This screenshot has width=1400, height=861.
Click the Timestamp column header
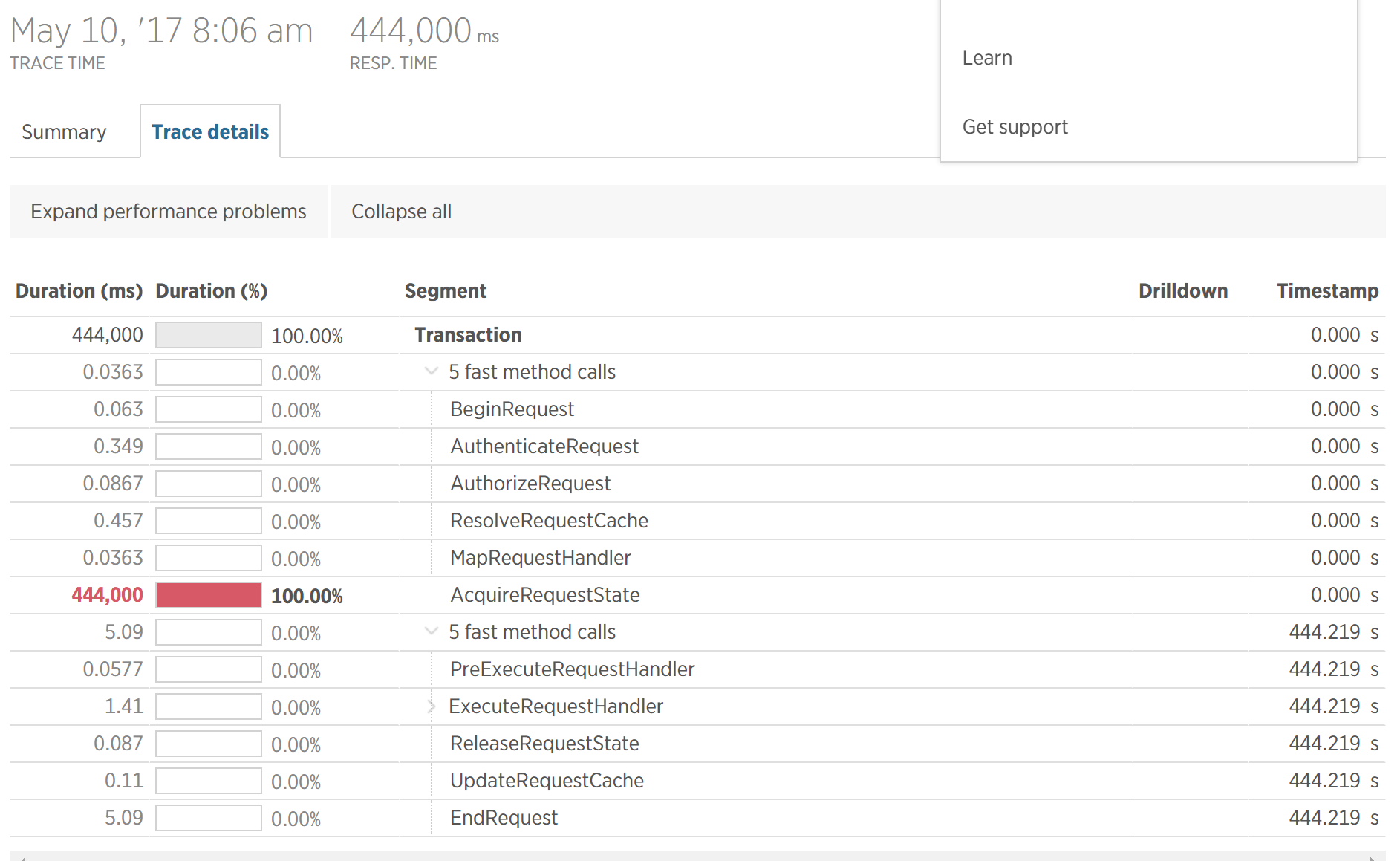click(1326, 290)
